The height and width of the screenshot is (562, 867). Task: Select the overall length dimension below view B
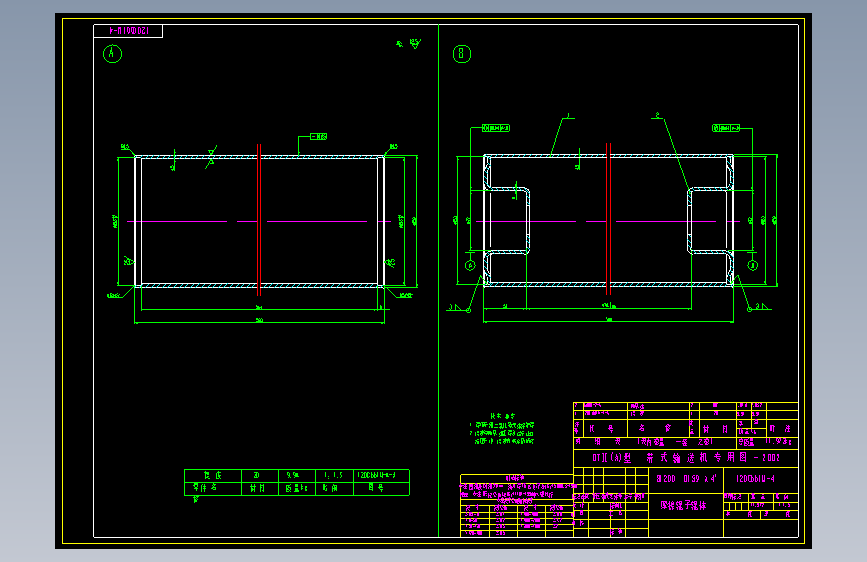[x=608, y=320]
